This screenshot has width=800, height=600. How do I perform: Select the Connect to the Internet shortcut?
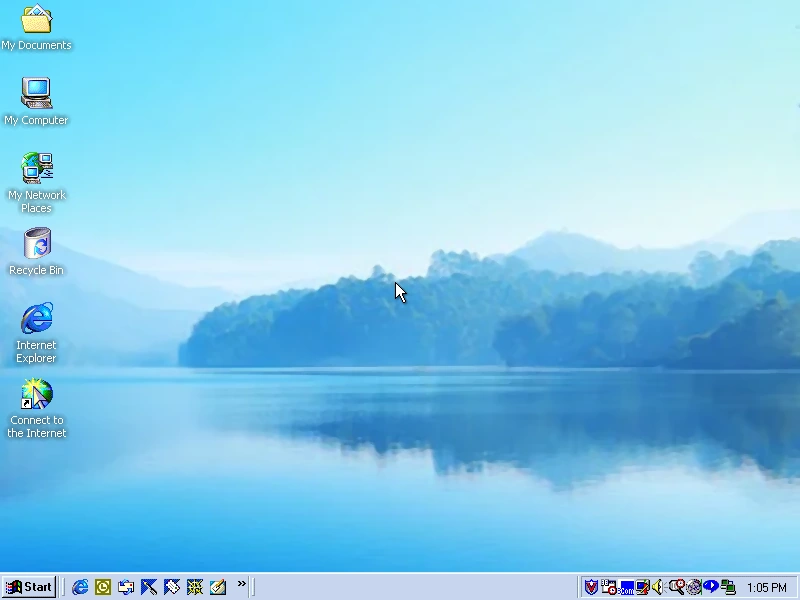click(36, 408)
